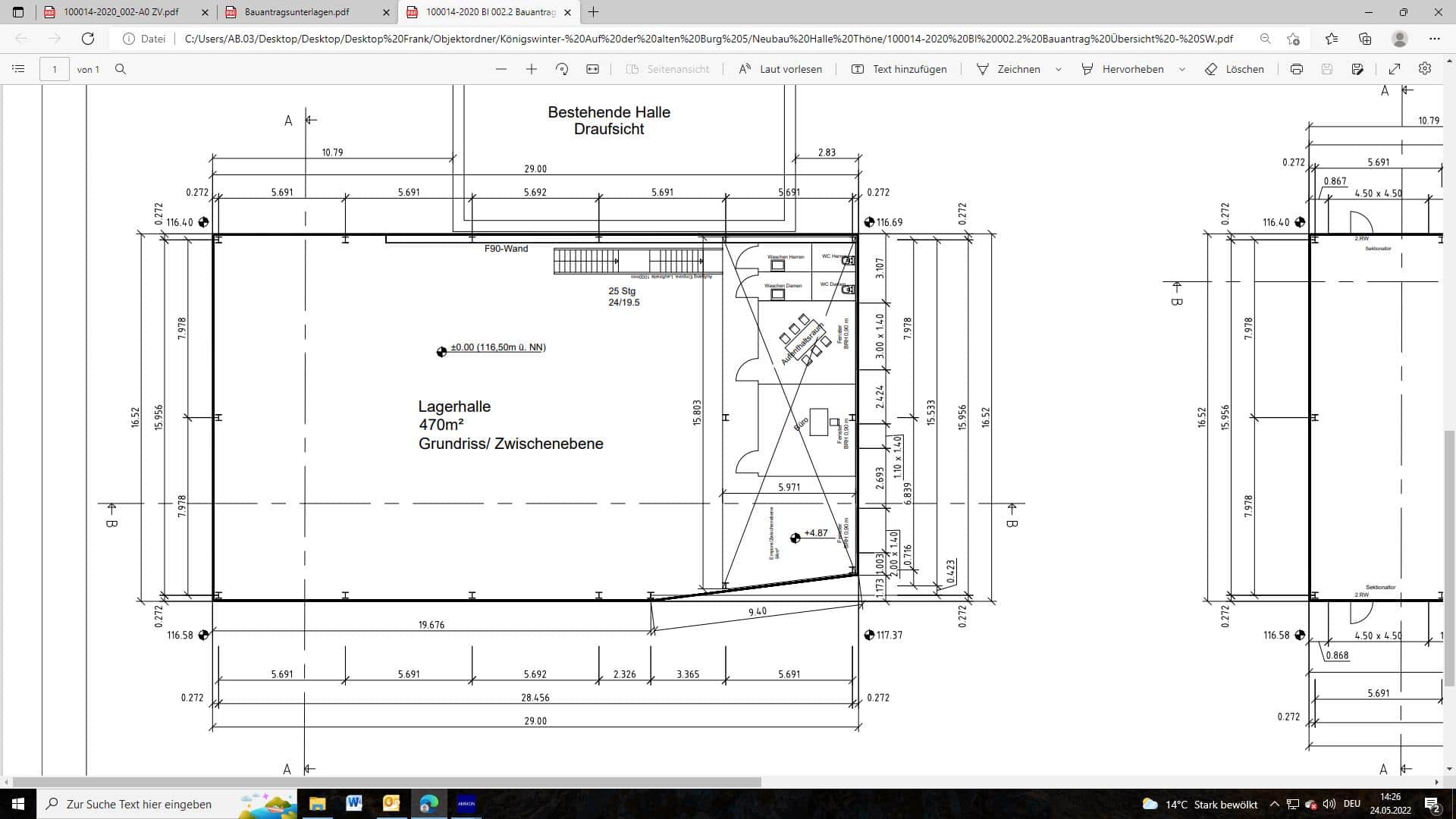Viewport: 1456px width, 819px height.
Task: Rotate the PDF page
Action: tap(562, 69)
